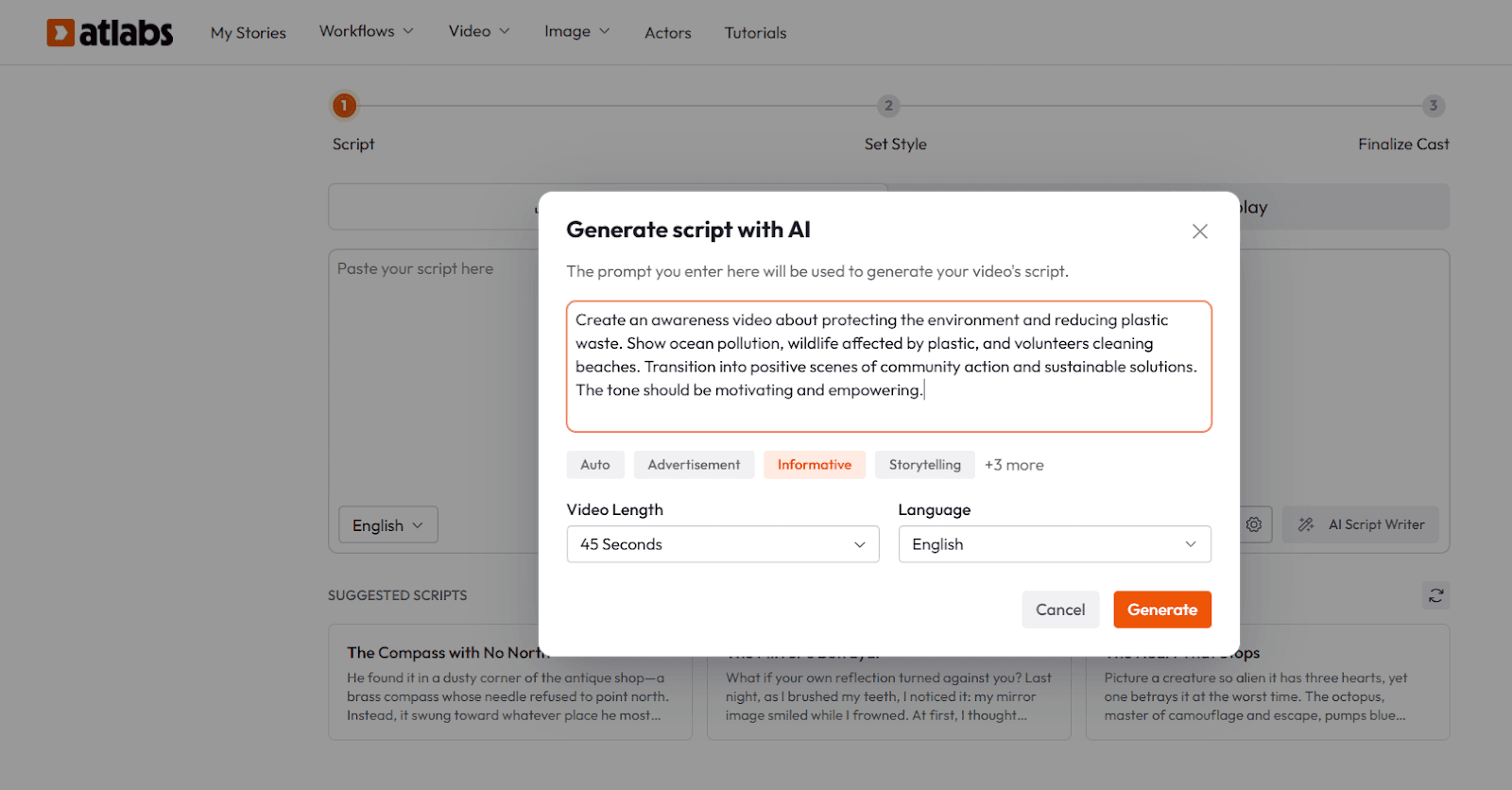The width and height of the screenshot is (1512, 790).
Task: Click Cancel in the dialog
Action: tap(1060, 610)
